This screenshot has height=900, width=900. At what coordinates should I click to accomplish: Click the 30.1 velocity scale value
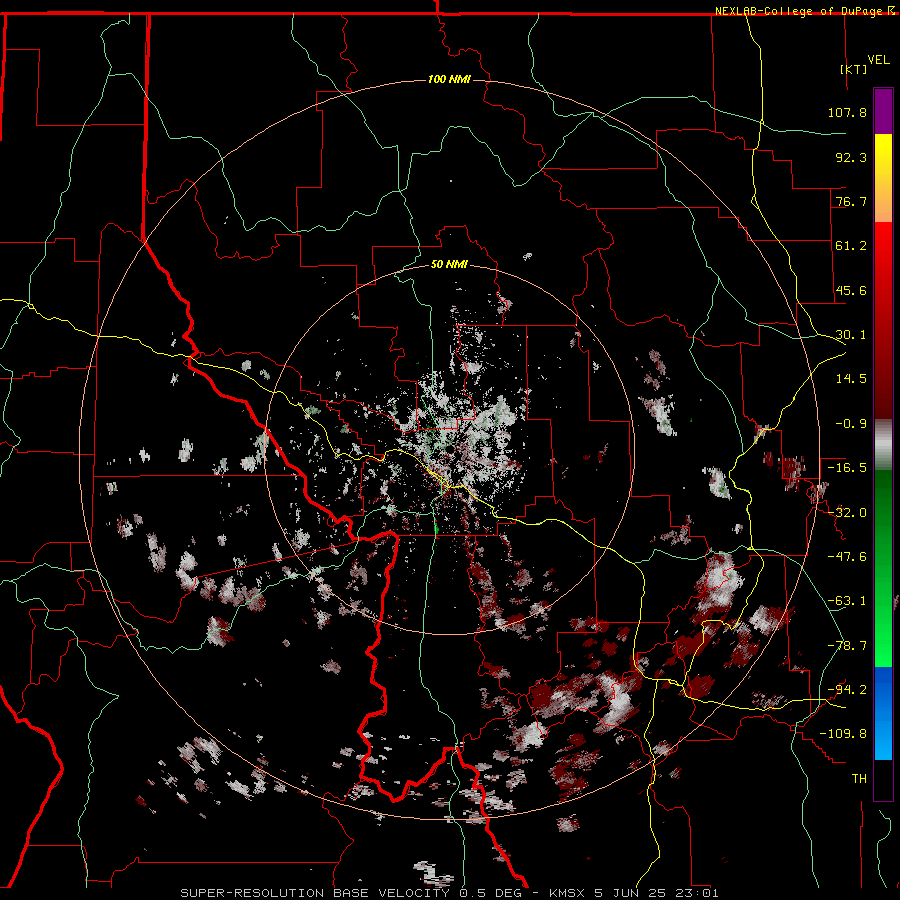tap(851, 335)
